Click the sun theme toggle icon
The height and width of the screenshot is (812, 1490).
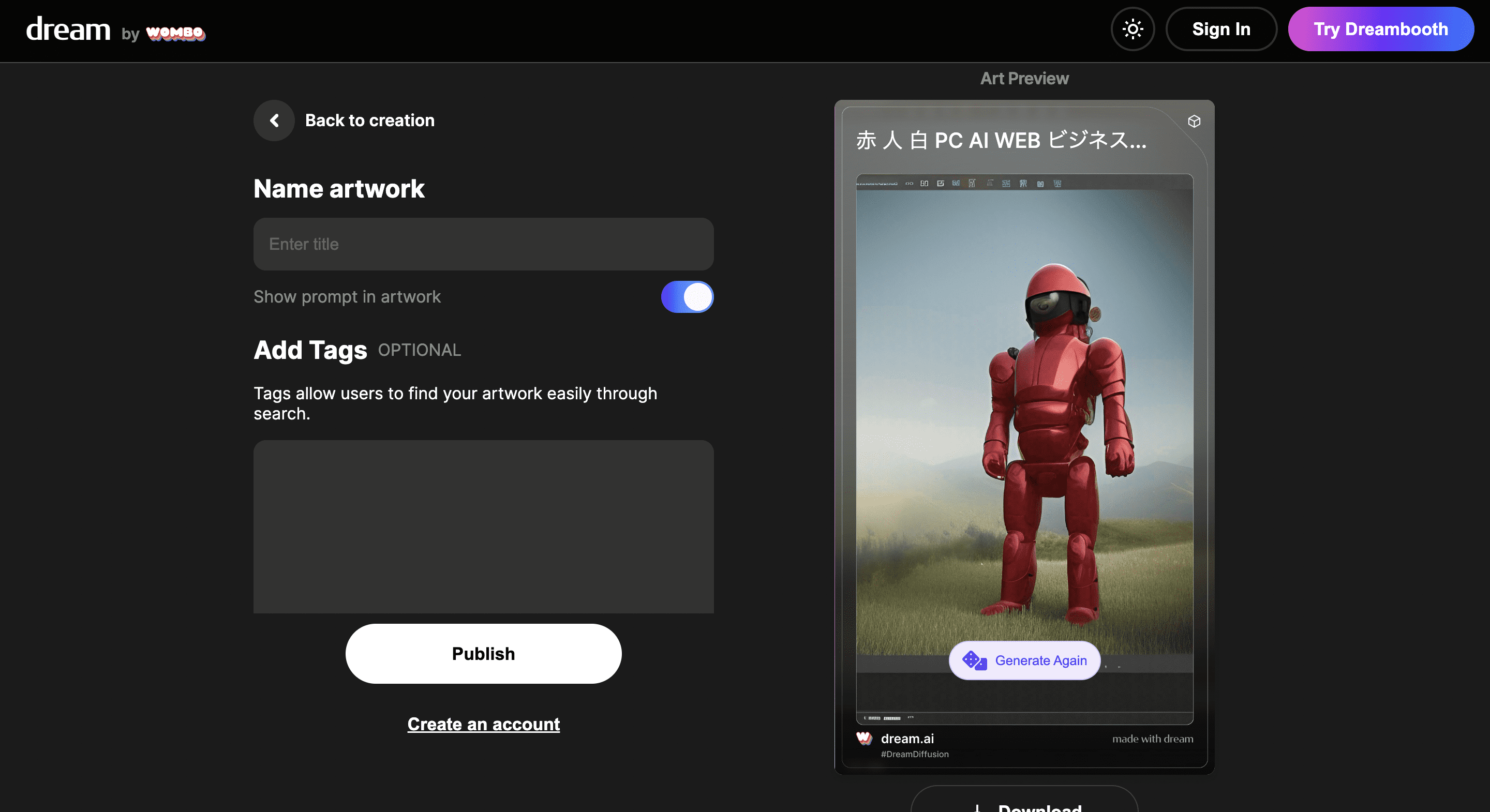(x=1132, y=29)
